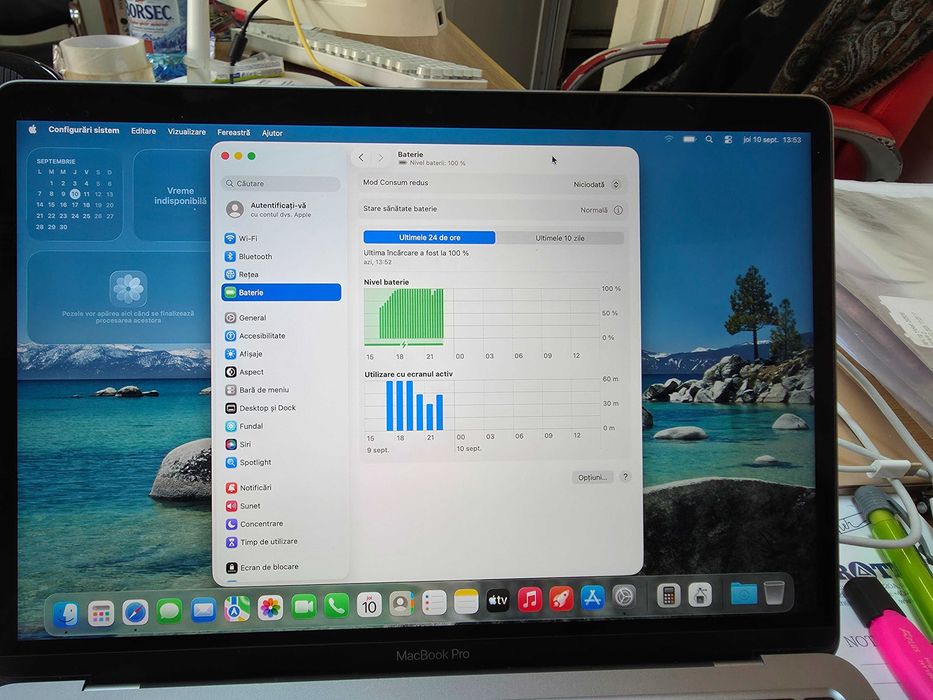
Task: Open Calculator from the Dock
Action: point(668,595)
